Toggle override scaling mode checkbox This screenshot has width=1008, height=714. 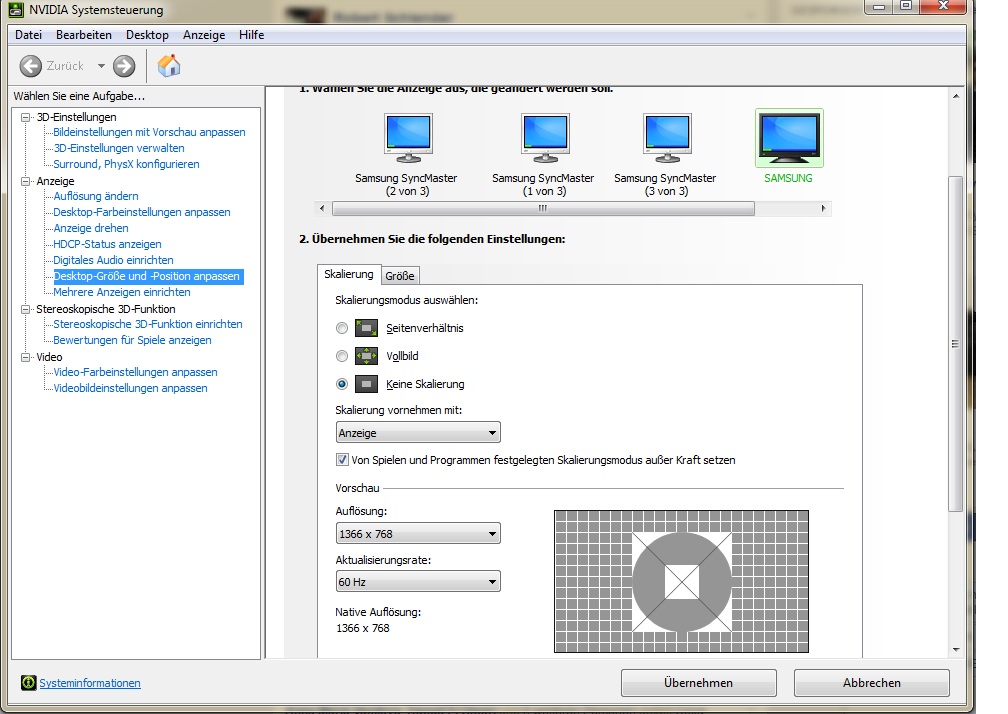pos(342,460)
